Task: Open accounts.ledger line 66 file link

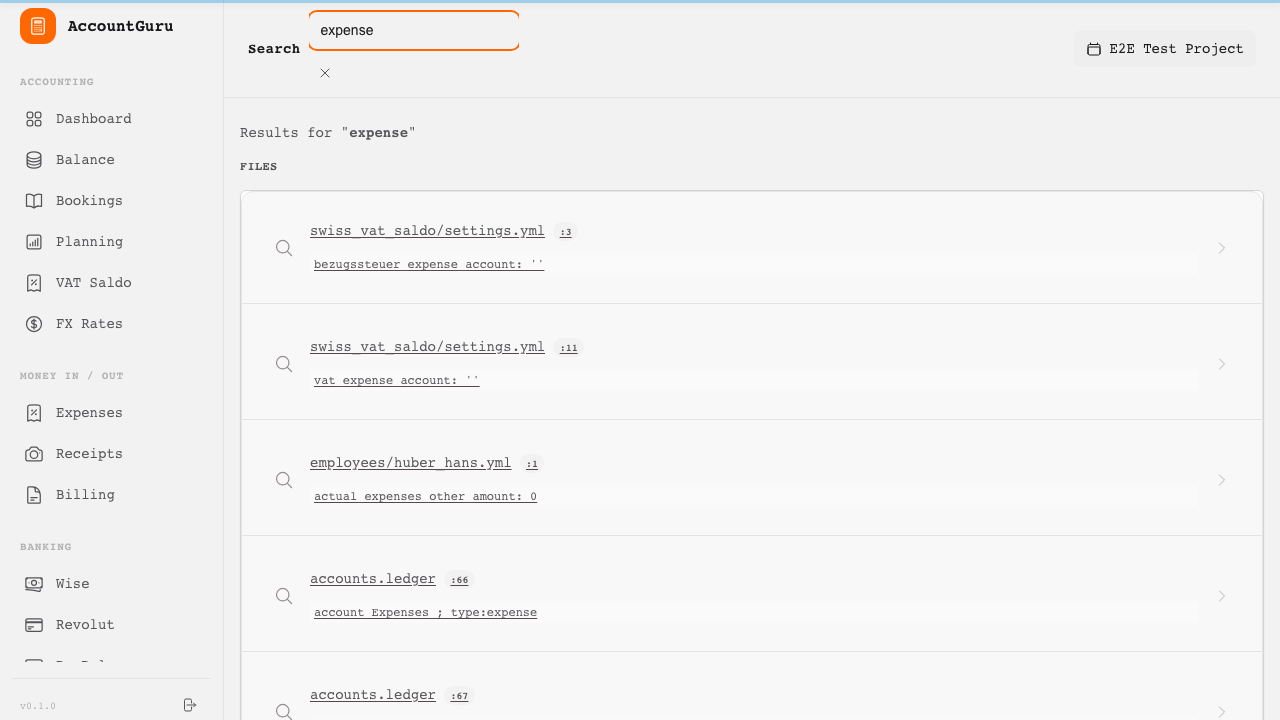Action: 372,579
